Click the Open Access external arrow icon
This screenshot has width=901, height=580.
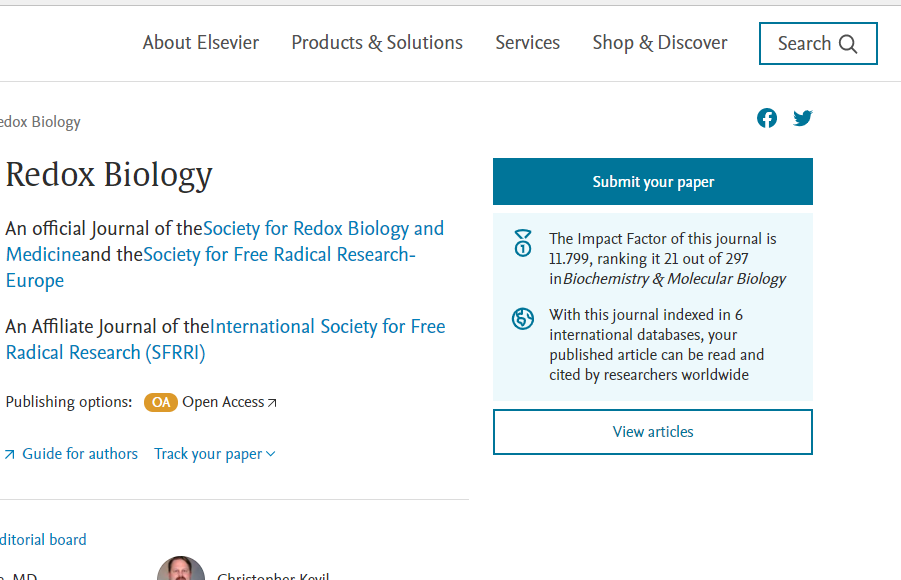coord(272,403)
